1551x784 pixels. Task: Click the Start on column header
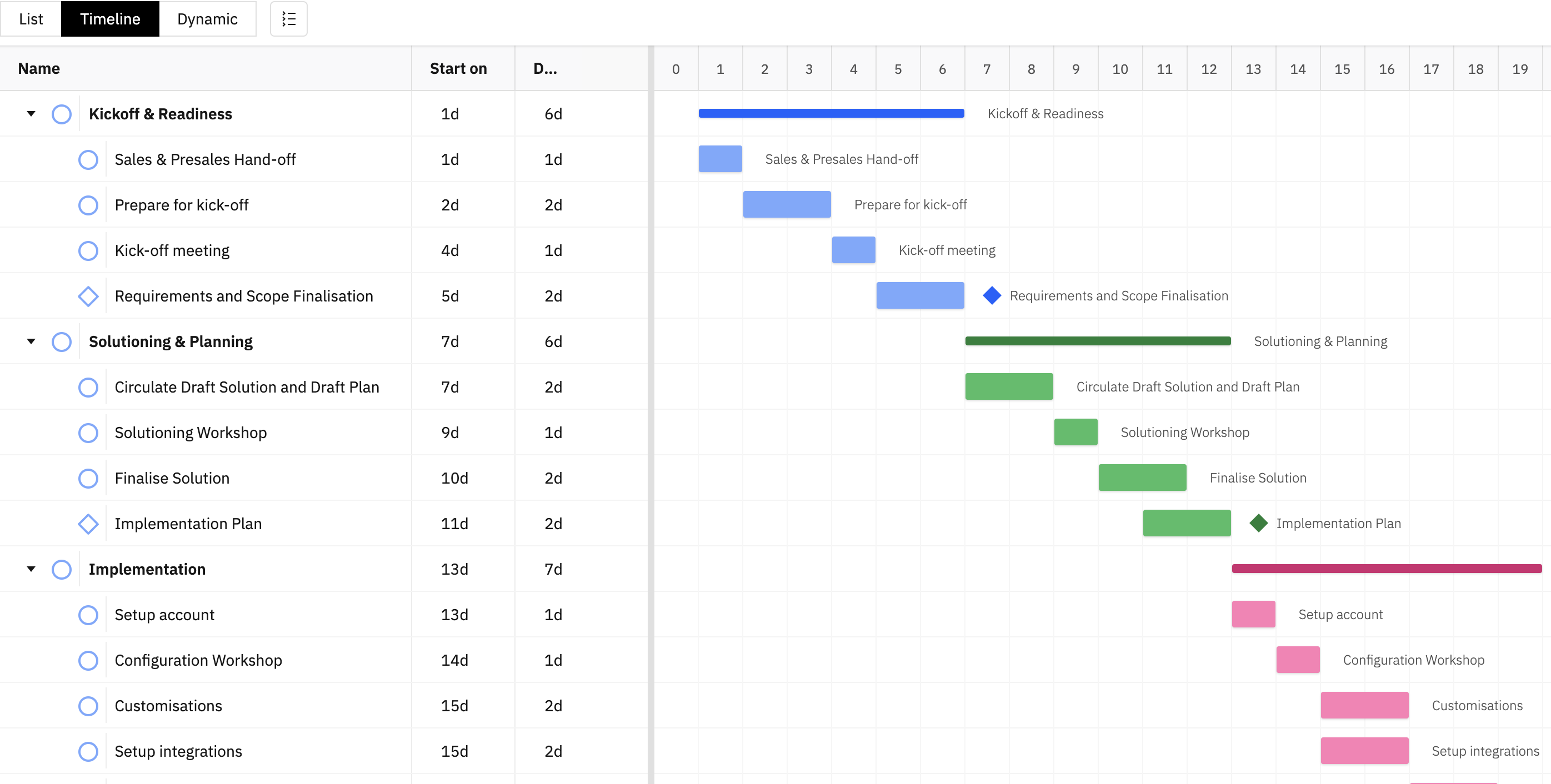click(x=458, y=68)
